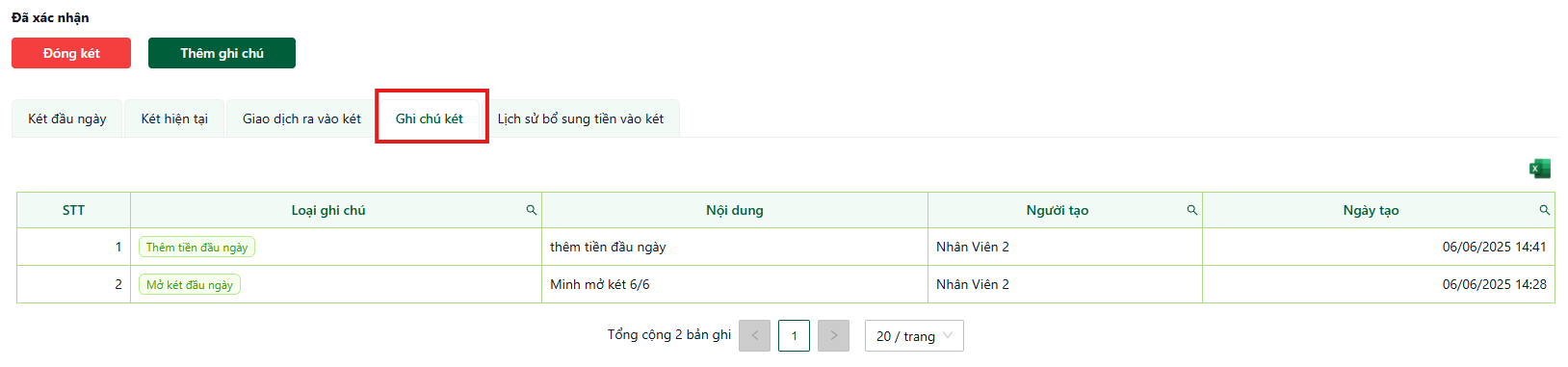Select the Ghi chú két tab
The height and width of the screenshot is (367, 1568).
tap(430, 118)
